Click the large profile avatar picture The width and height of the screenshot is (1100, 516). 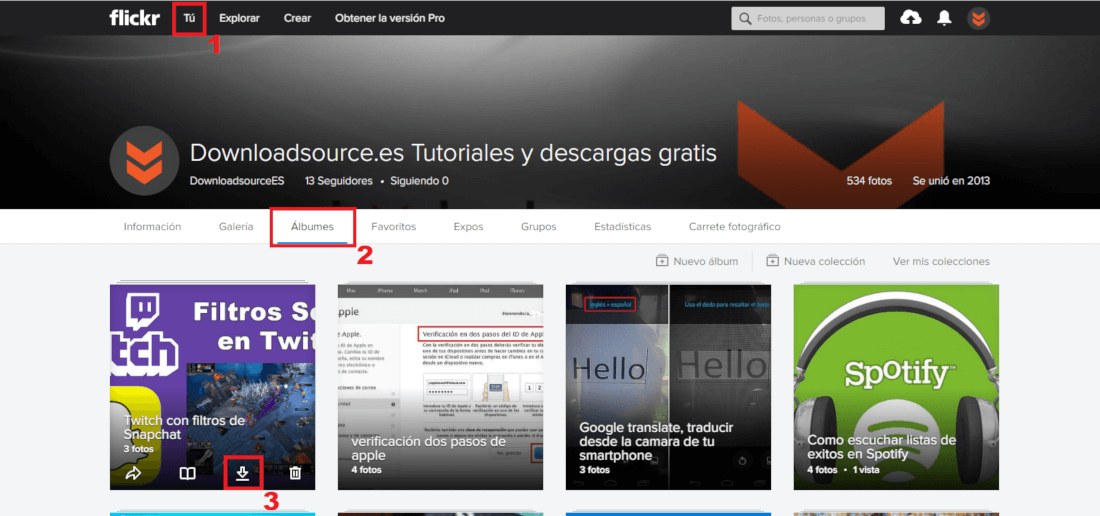point(145,161)
